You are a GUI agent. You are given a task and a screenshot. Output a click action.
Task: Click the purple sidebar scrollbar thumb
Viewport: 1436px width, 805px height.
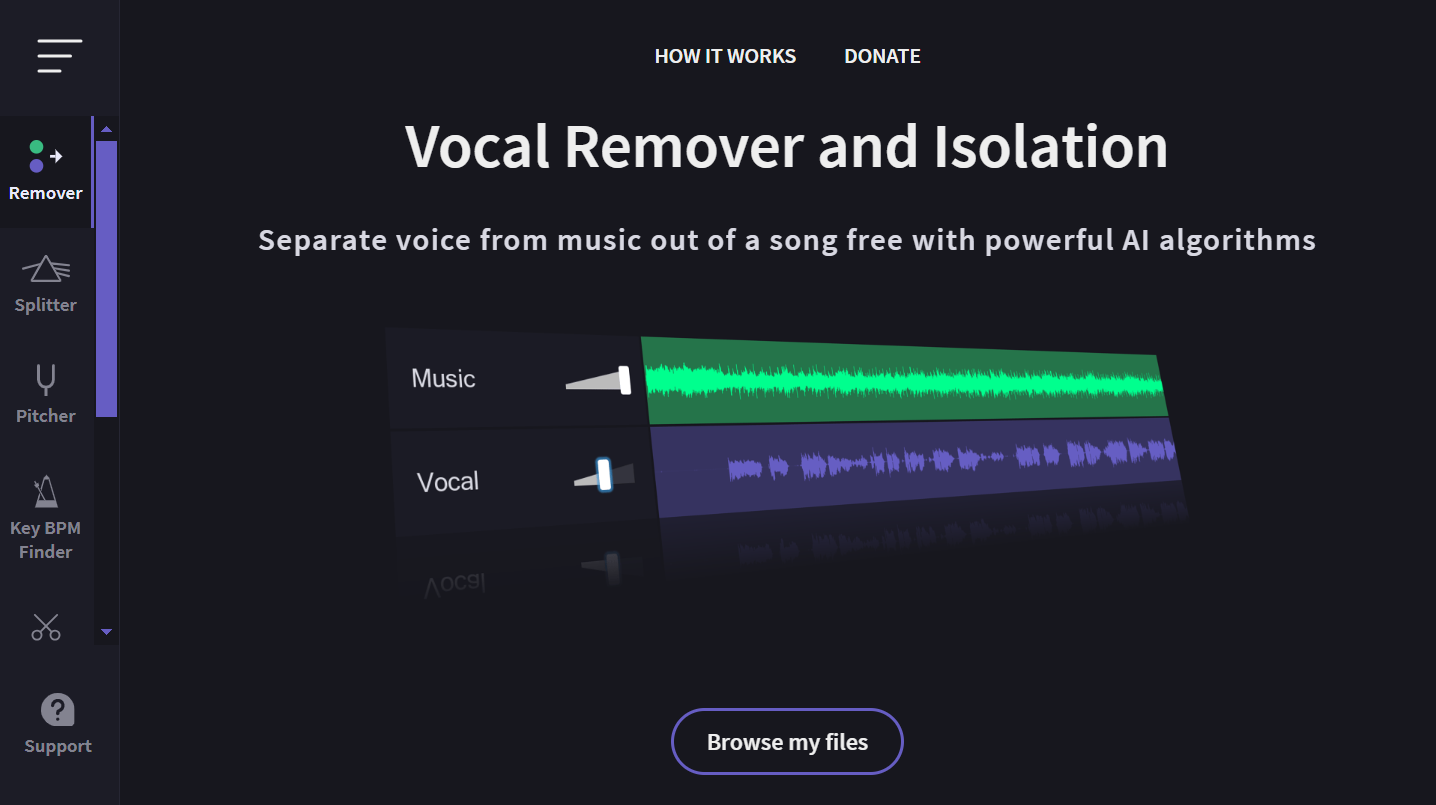107,278
